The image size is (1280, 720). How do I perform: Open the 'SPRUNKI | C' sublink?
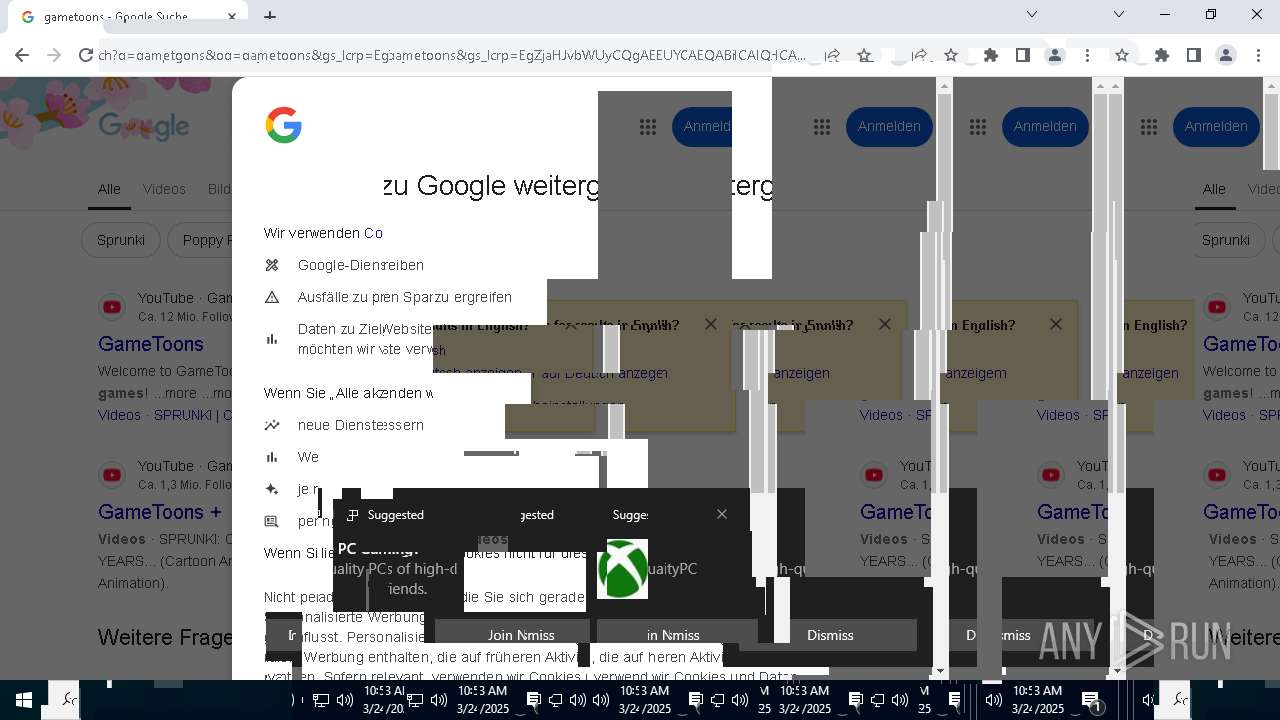[192, 415]
